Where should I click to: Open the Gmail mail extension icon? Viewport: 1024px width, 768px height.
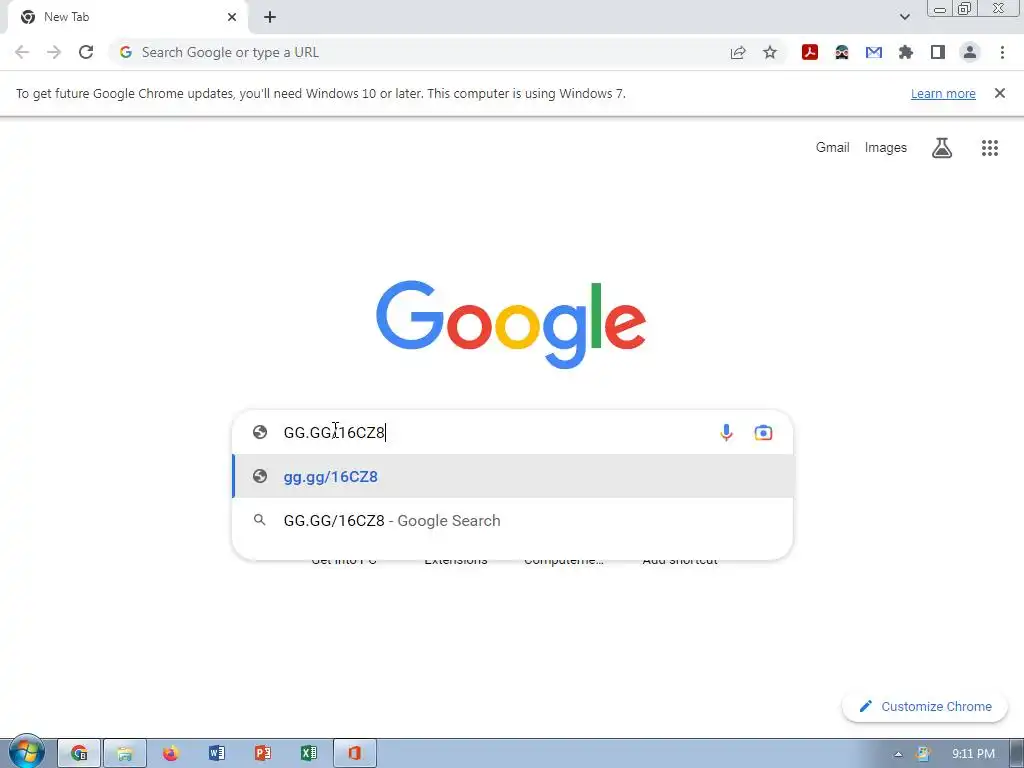click(x=874, y=52)
